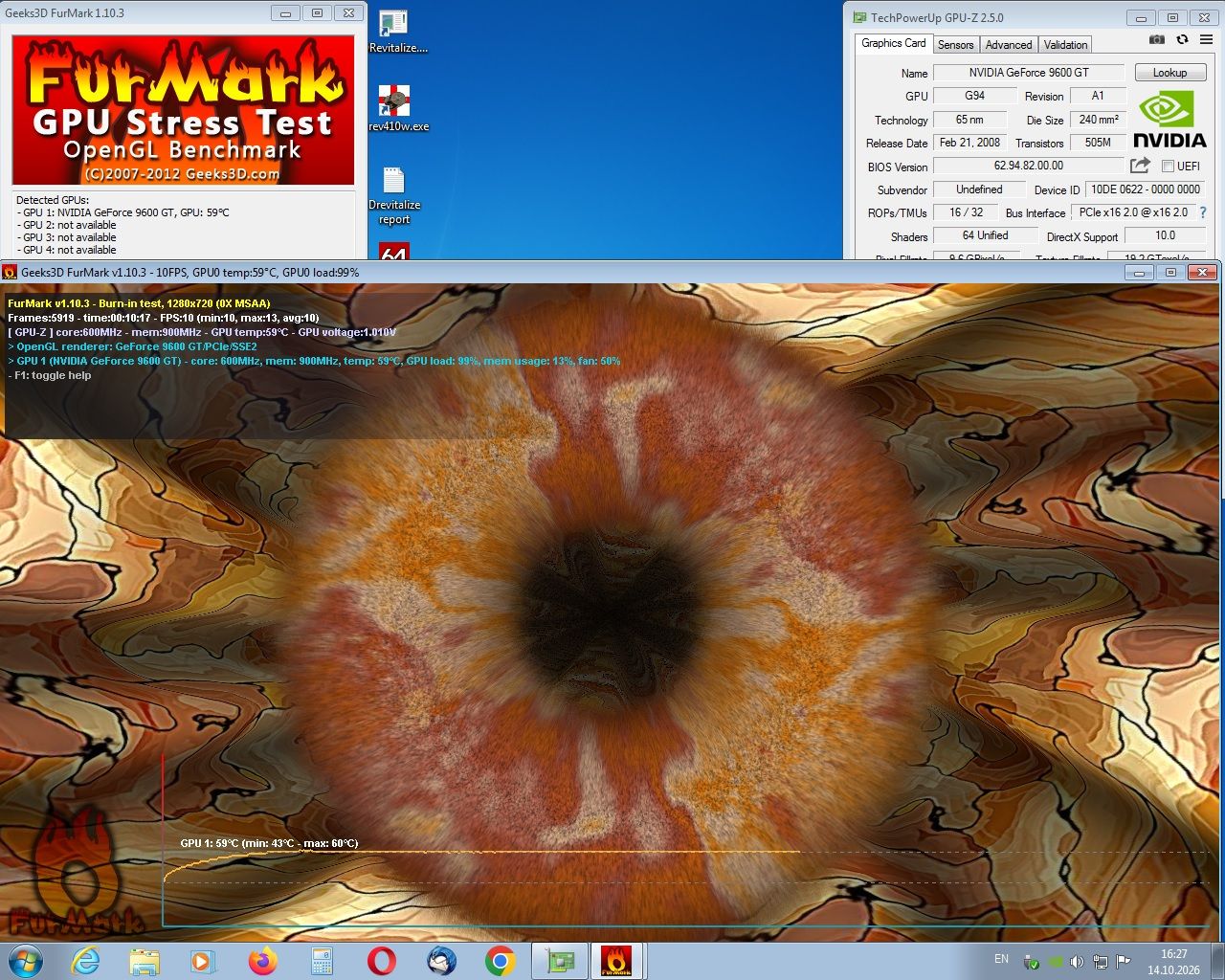
Task: Launch Firefox from the taskbar
Action: coord(262,960)
